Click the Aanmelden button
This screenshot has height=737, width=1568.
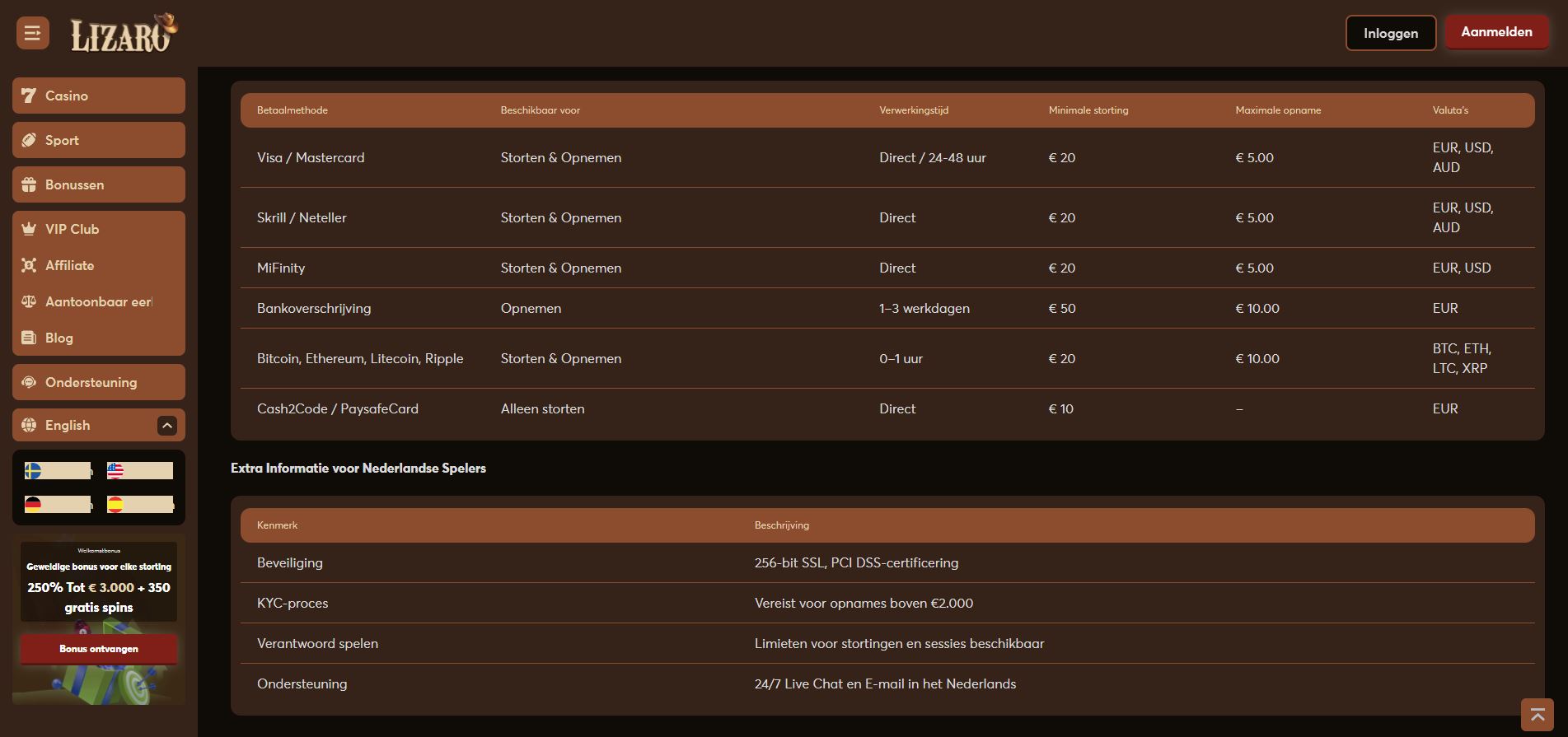[x=1497, y=32]
